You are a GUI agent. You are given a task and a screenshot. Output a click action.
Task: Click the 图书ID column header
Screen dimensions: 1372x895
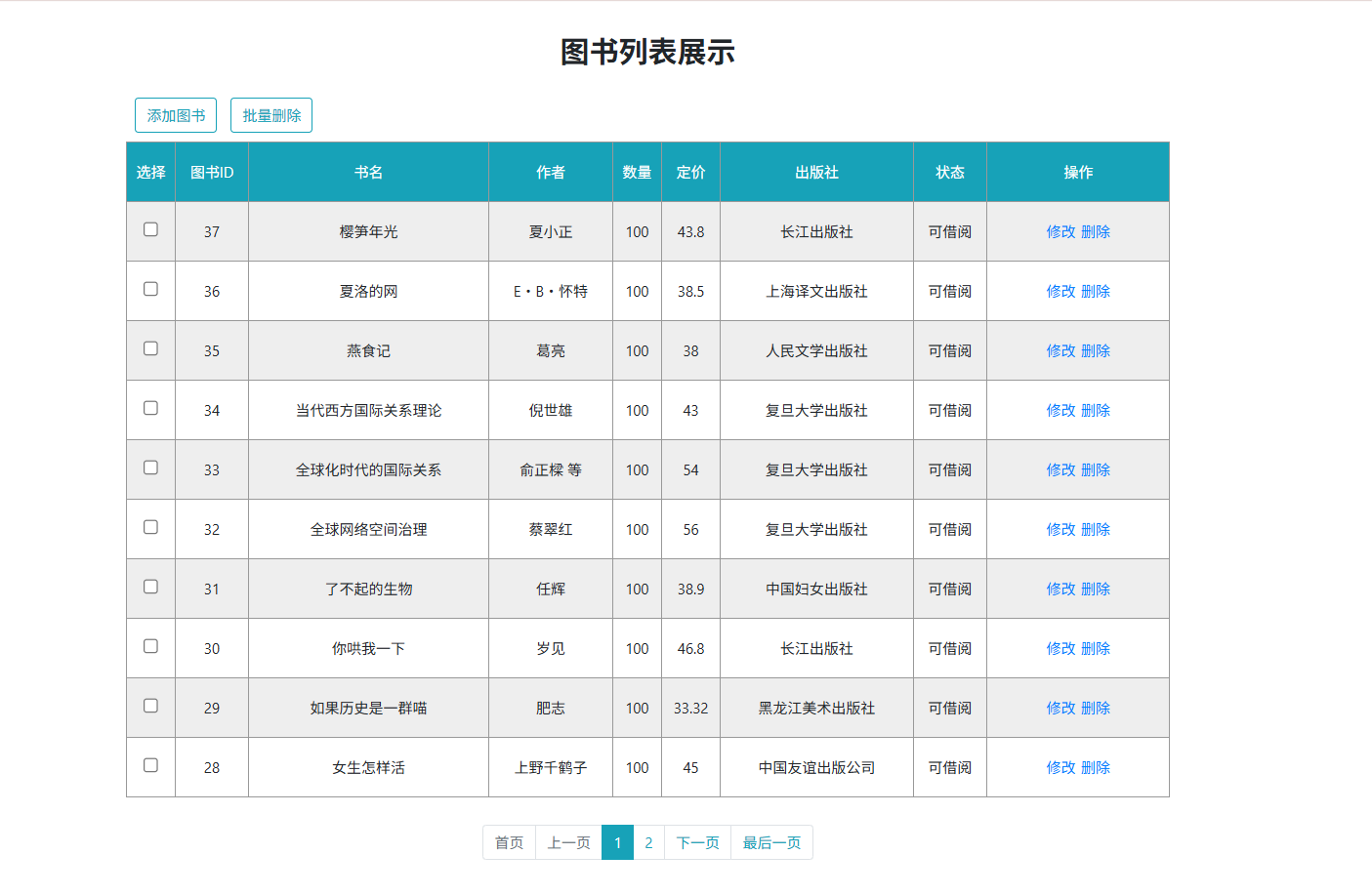(212, 172)
